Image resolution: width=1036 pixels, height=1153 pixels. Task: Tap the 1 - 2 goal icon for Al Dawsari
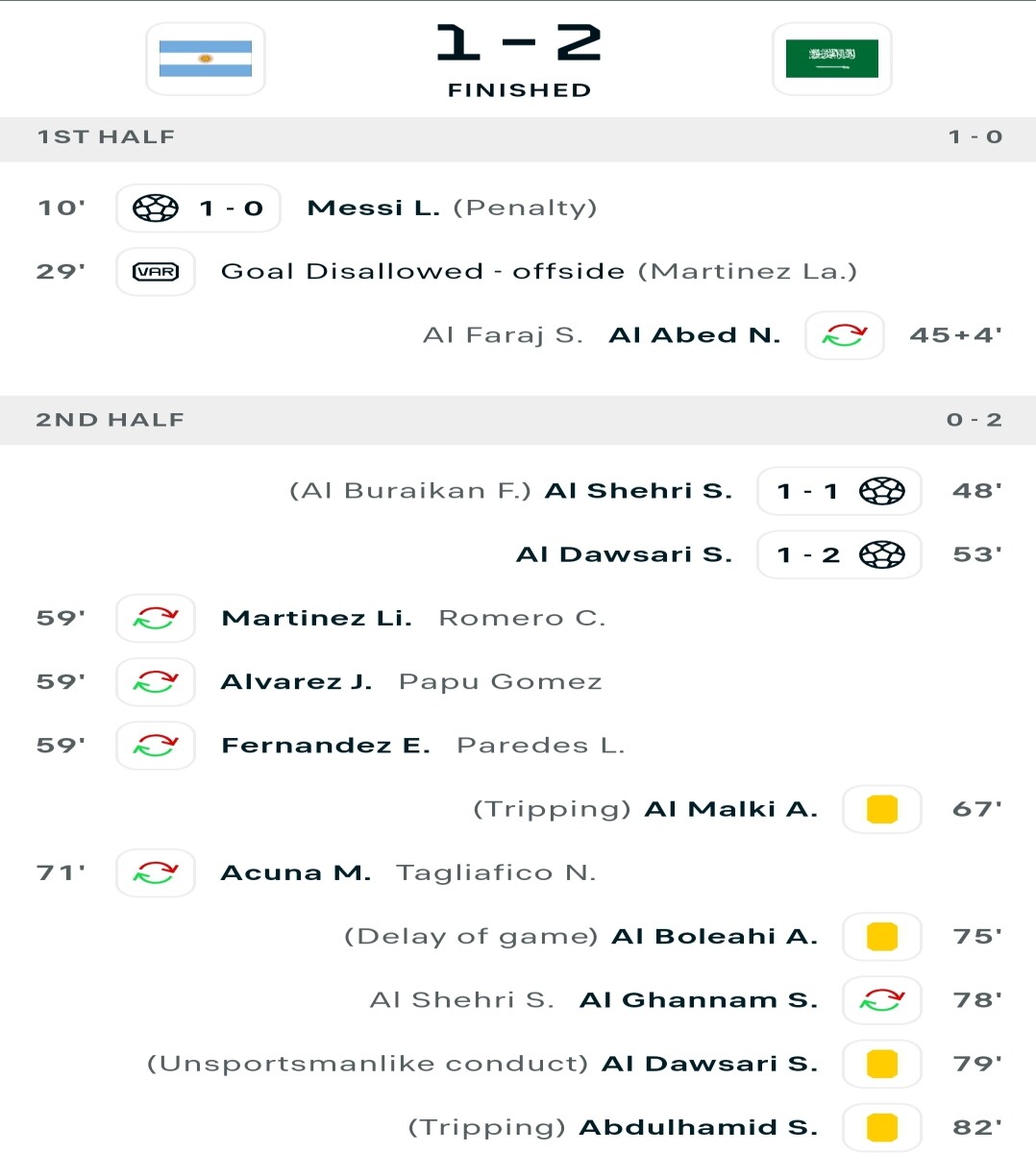pos(882,554)
